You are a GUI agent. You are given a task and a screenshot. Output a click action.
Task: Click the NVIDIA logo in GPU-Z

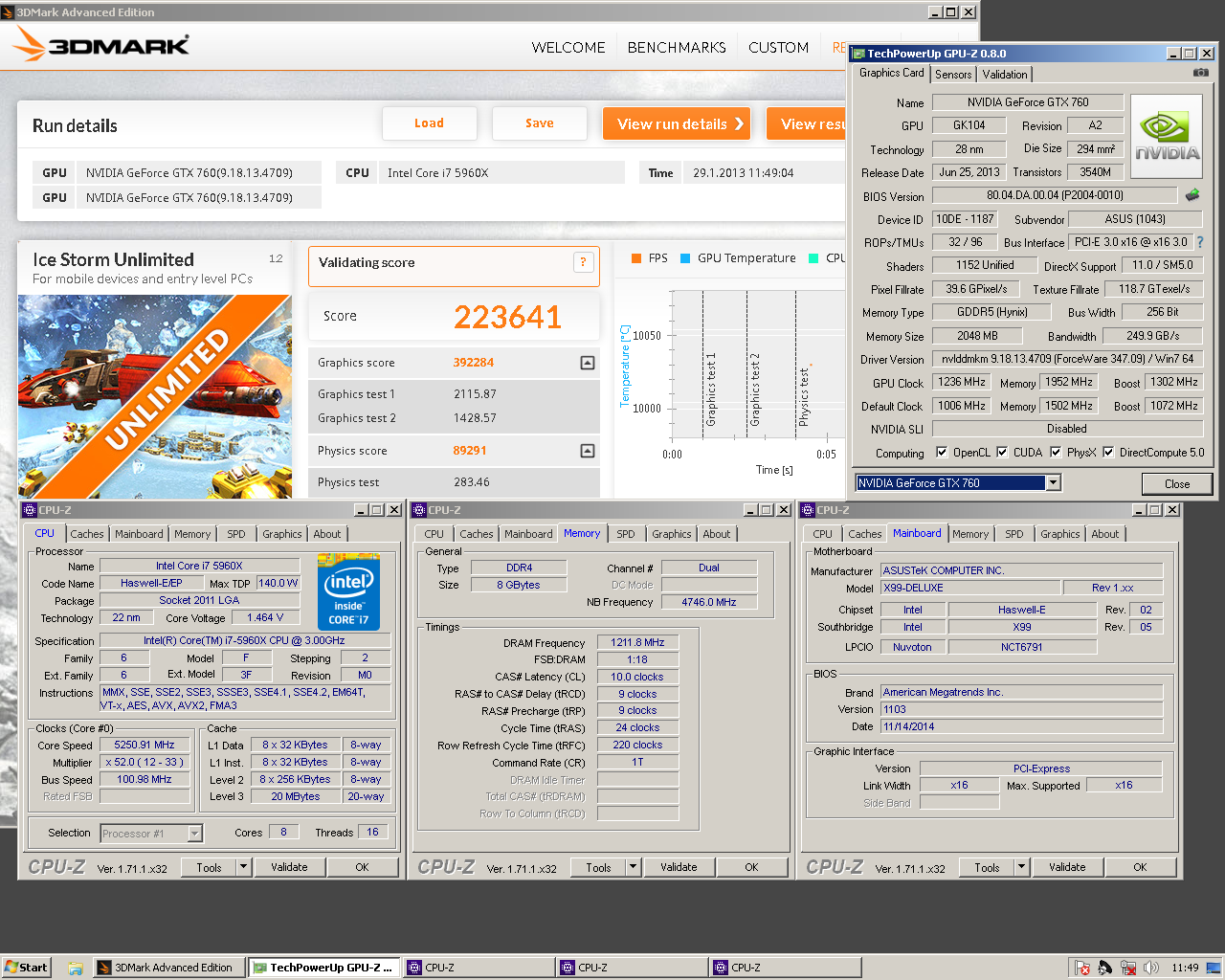point(1167,136)
